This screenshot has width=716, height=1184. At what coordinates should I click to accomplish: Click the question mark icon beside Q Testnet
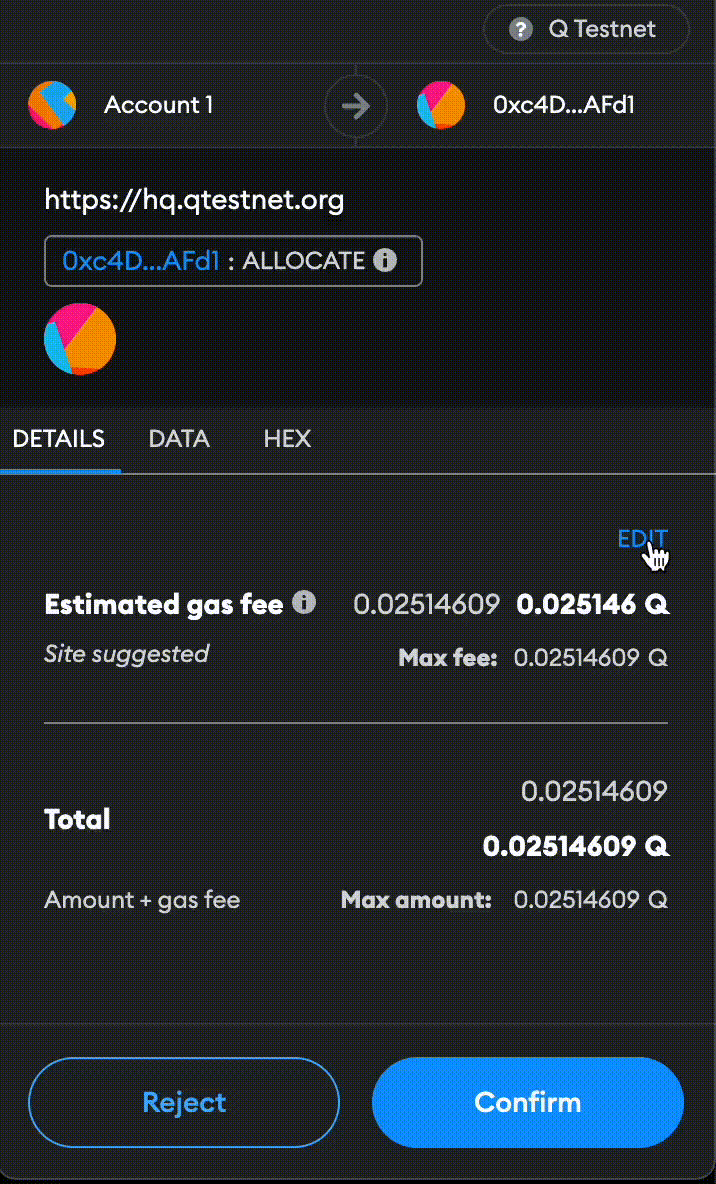(x=520, y=29)
